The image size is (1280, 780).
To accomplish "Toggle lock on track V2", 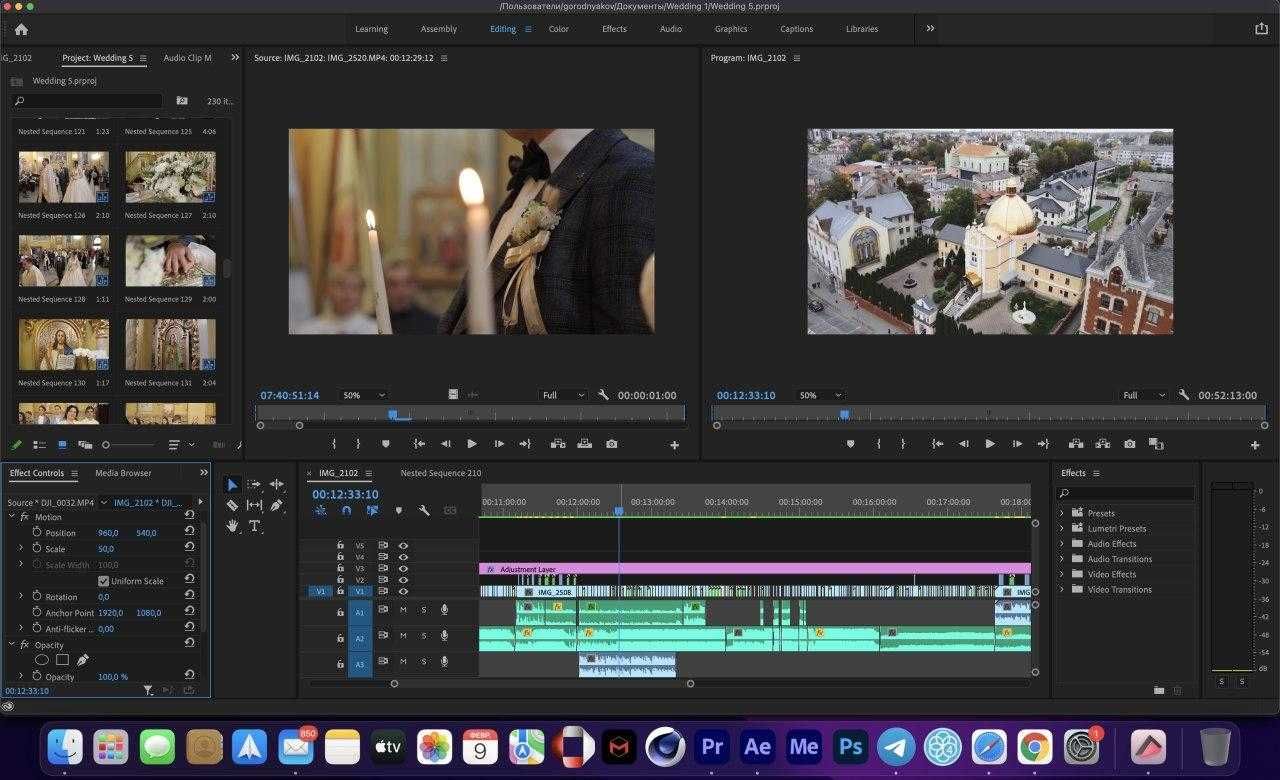I will 340,580.
